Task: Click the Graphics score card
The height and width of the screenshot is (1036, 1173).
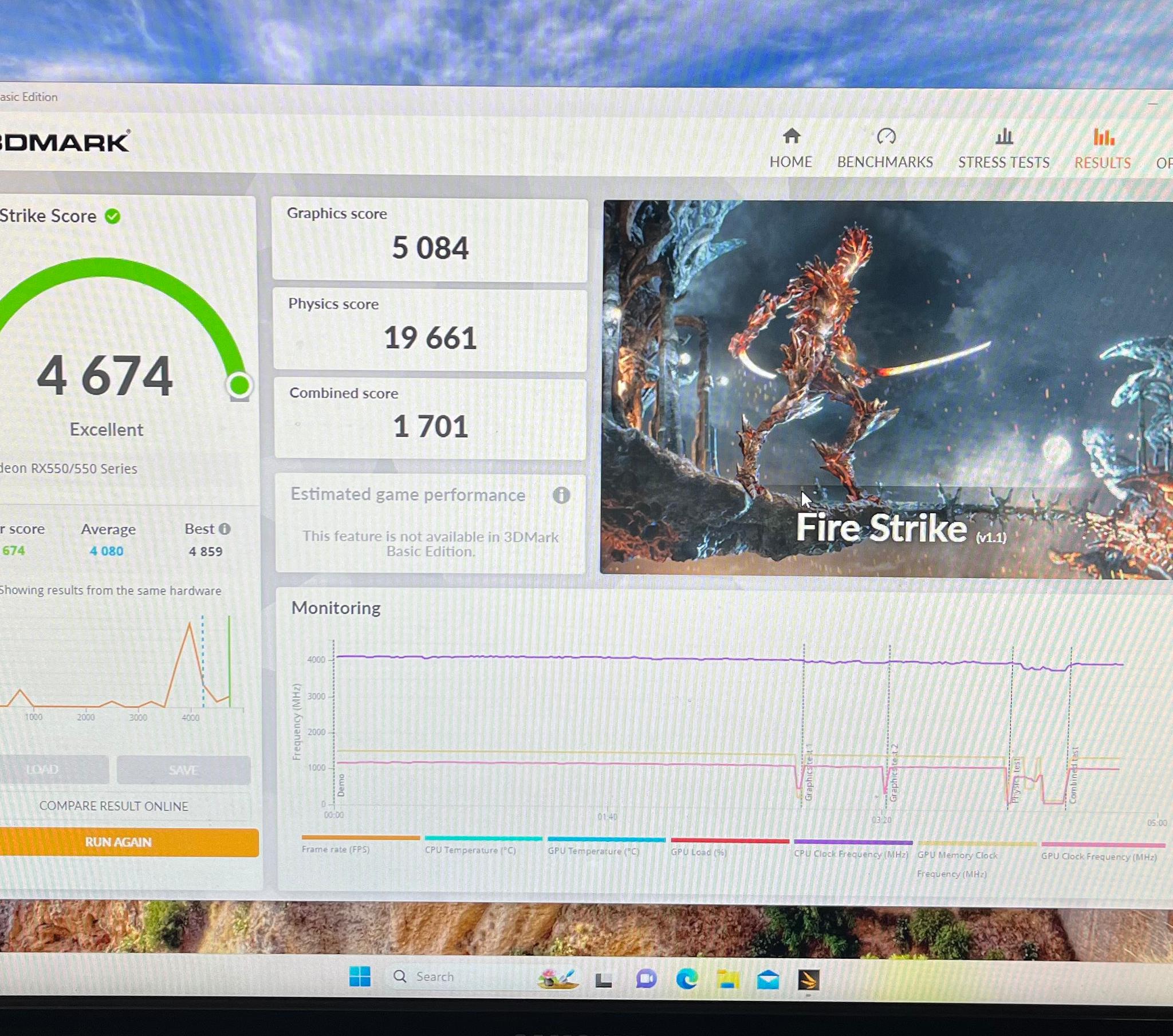Action: [430, 240]
